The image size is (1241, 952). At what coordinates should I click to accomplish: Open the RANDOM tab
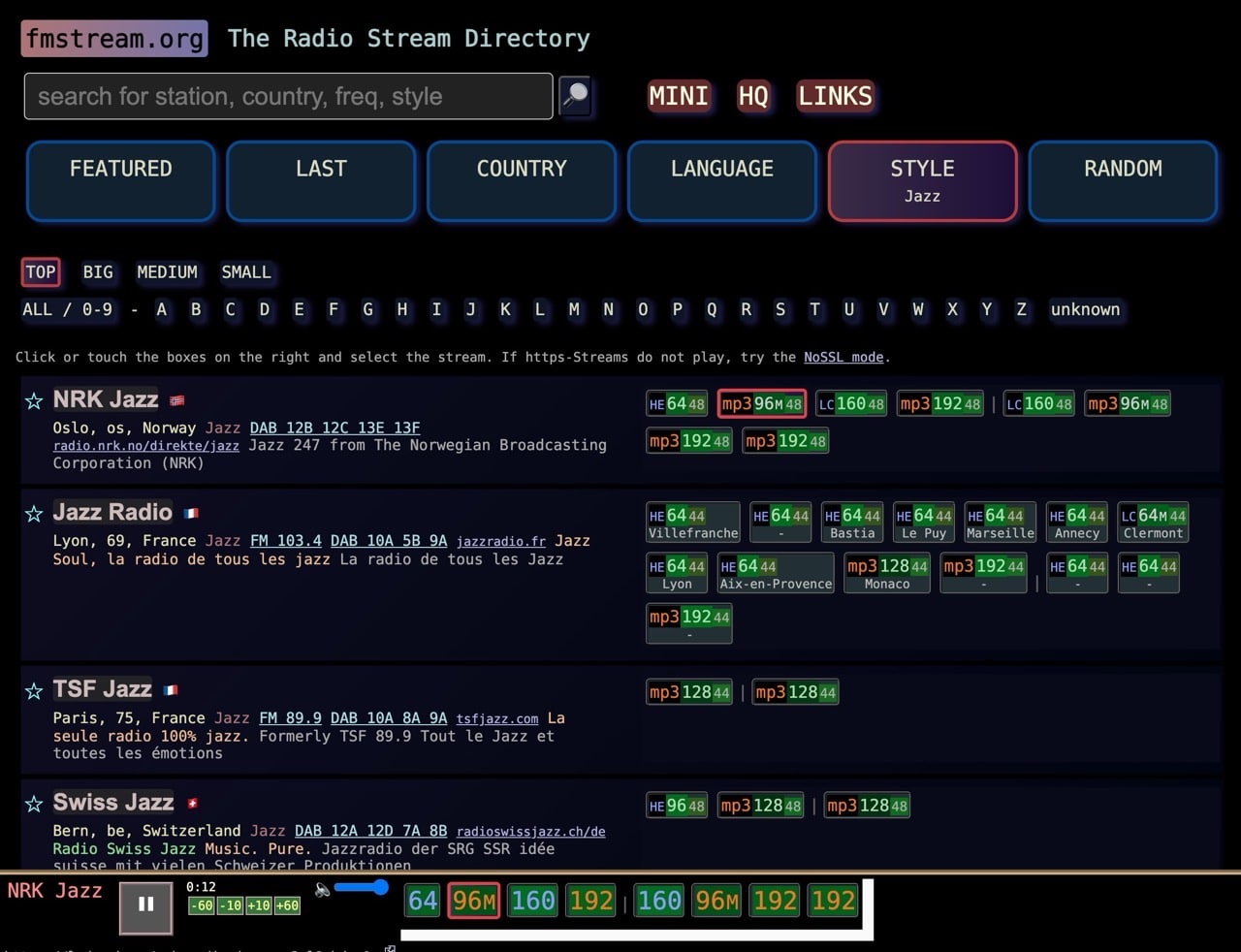click(x=1123, y=181)
